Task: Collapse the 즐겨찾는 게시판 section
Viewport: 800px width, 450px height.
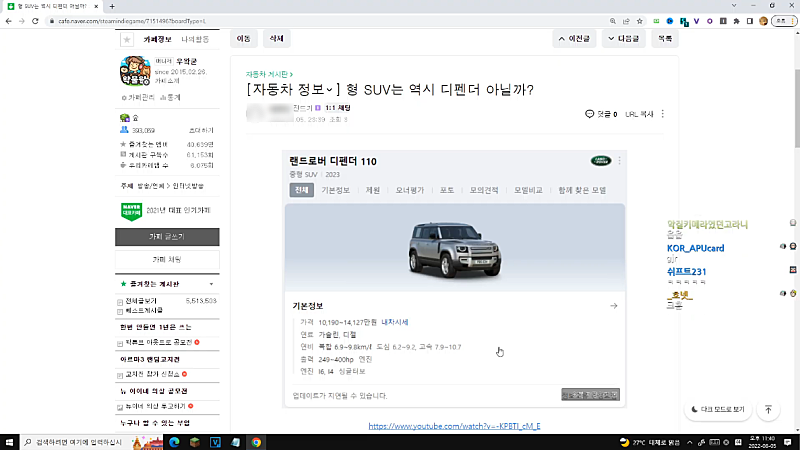Action: [x=211, y=285]
